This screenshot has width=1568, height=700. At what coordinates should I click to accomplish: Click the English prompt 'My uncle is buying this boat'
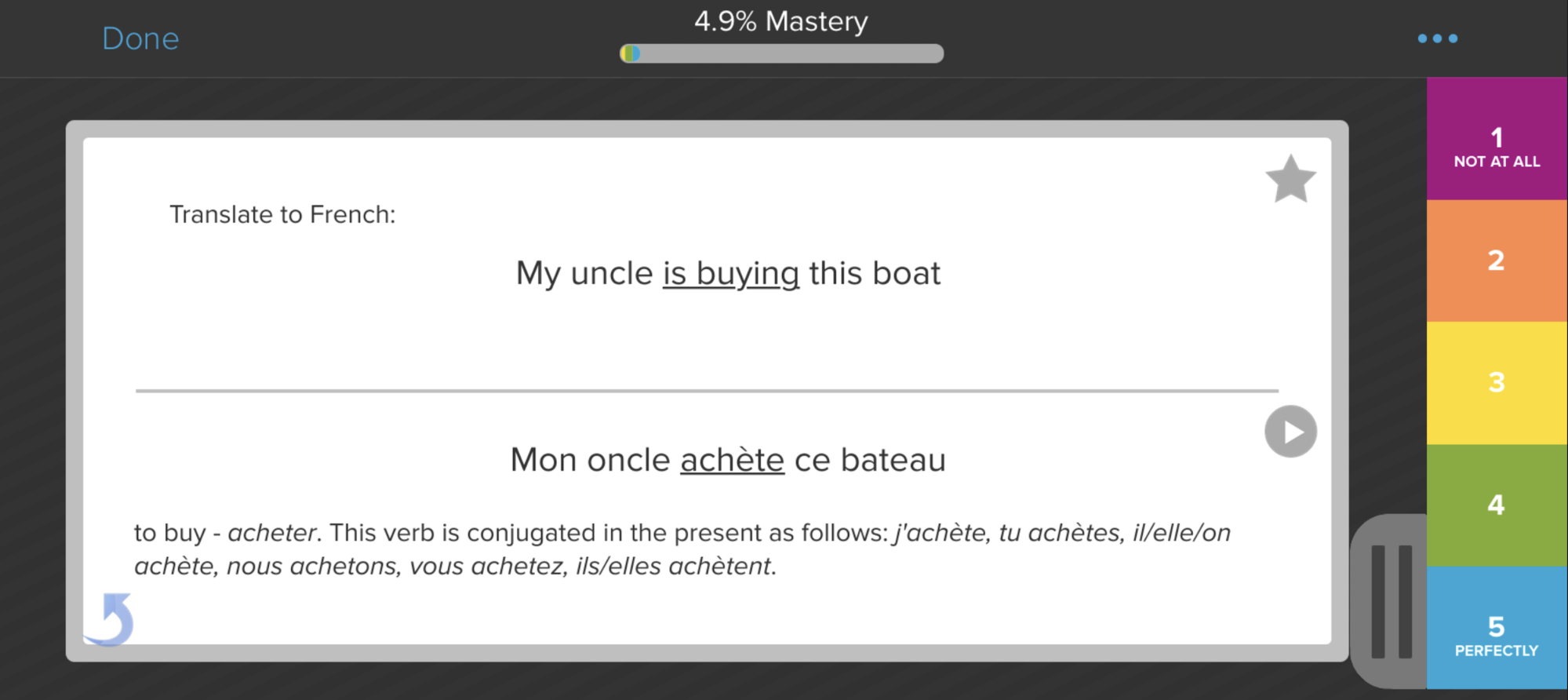(727, 274)
